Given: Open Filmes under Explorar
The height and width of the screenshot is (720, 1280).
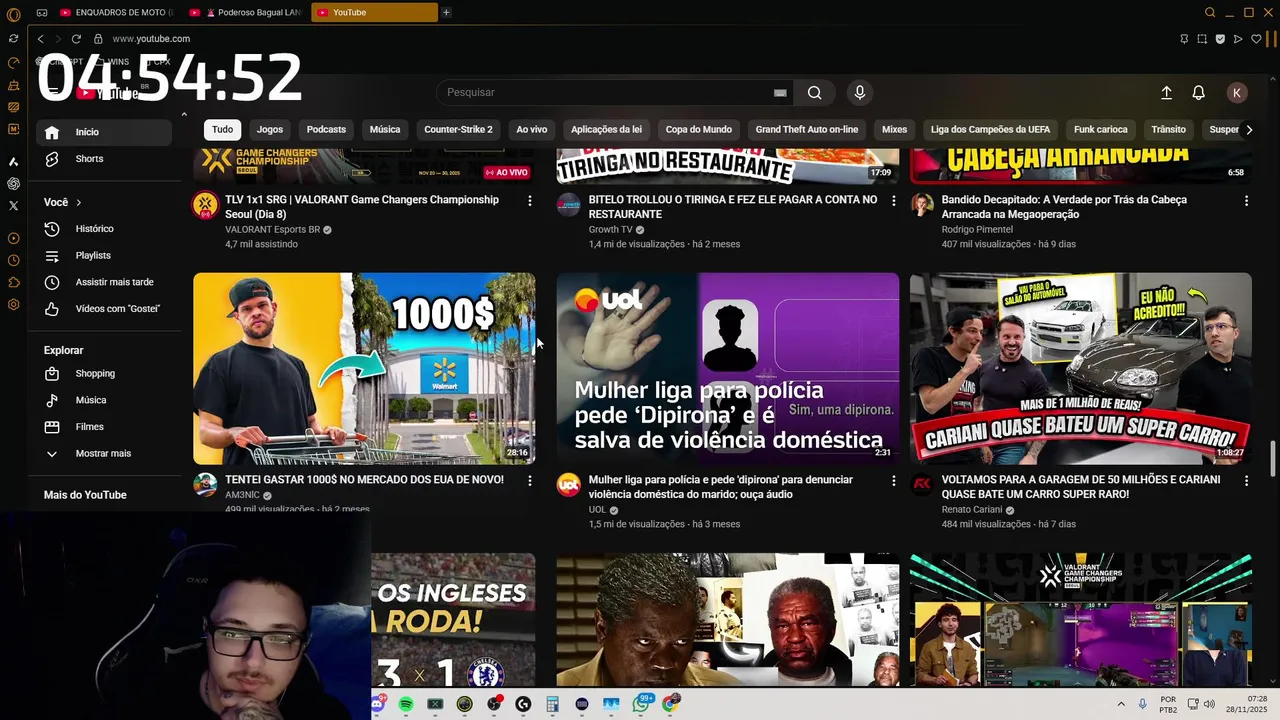Looking at the screenshot, I should click(x=104, y=427).
